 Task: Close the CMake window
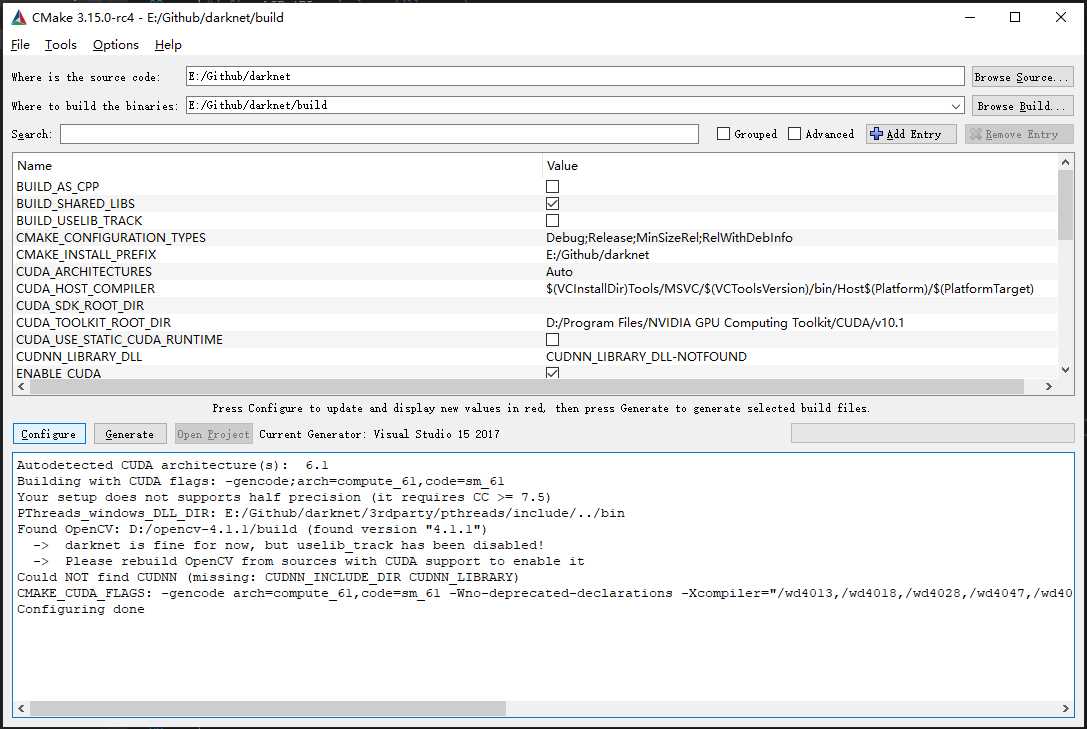pyautogui.click(x=1061, y=17)
